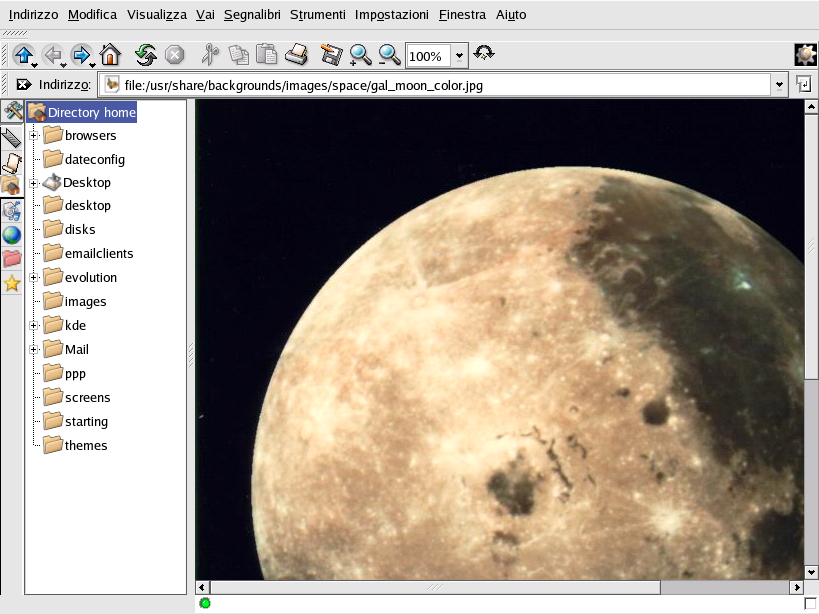Viewport: 819px width, 614px height.
Task: Open the Visualizza menu
Action: tap(157, 15)
